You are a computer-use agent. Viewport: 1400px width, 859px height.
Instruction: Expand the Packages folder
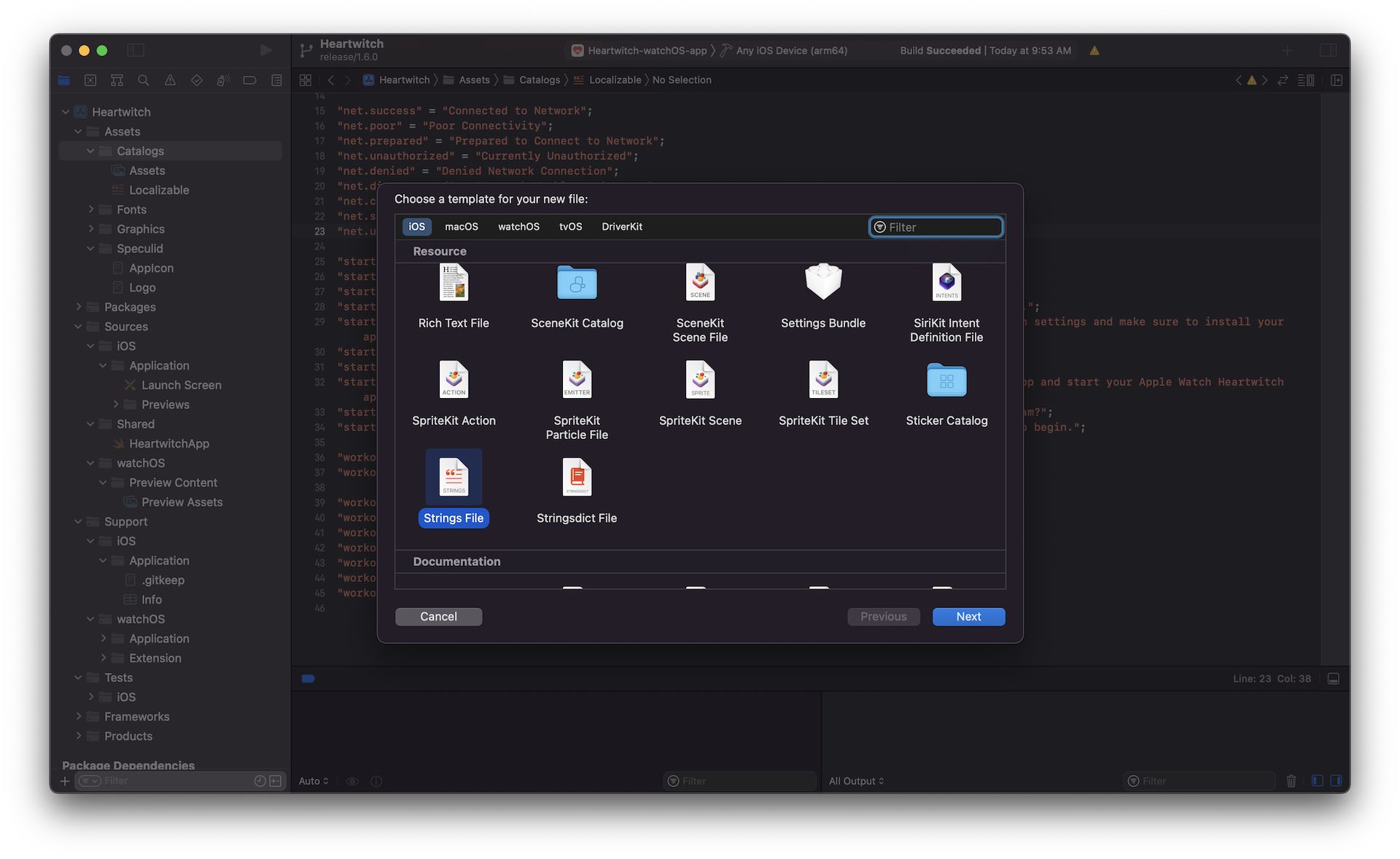click(78, 307)
